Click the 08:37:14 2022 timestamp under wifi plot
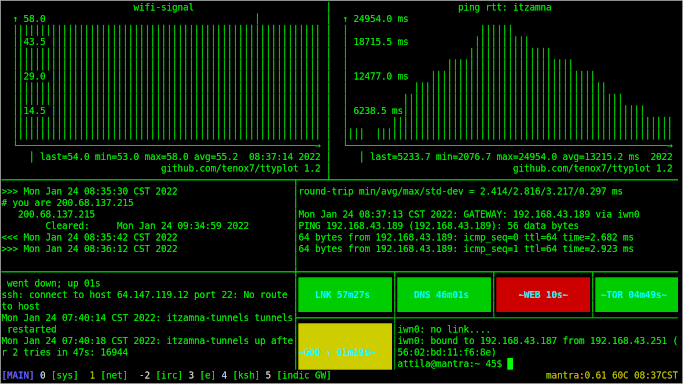The width and height of the screenshot is (683, 384). (x=284, y=157)
